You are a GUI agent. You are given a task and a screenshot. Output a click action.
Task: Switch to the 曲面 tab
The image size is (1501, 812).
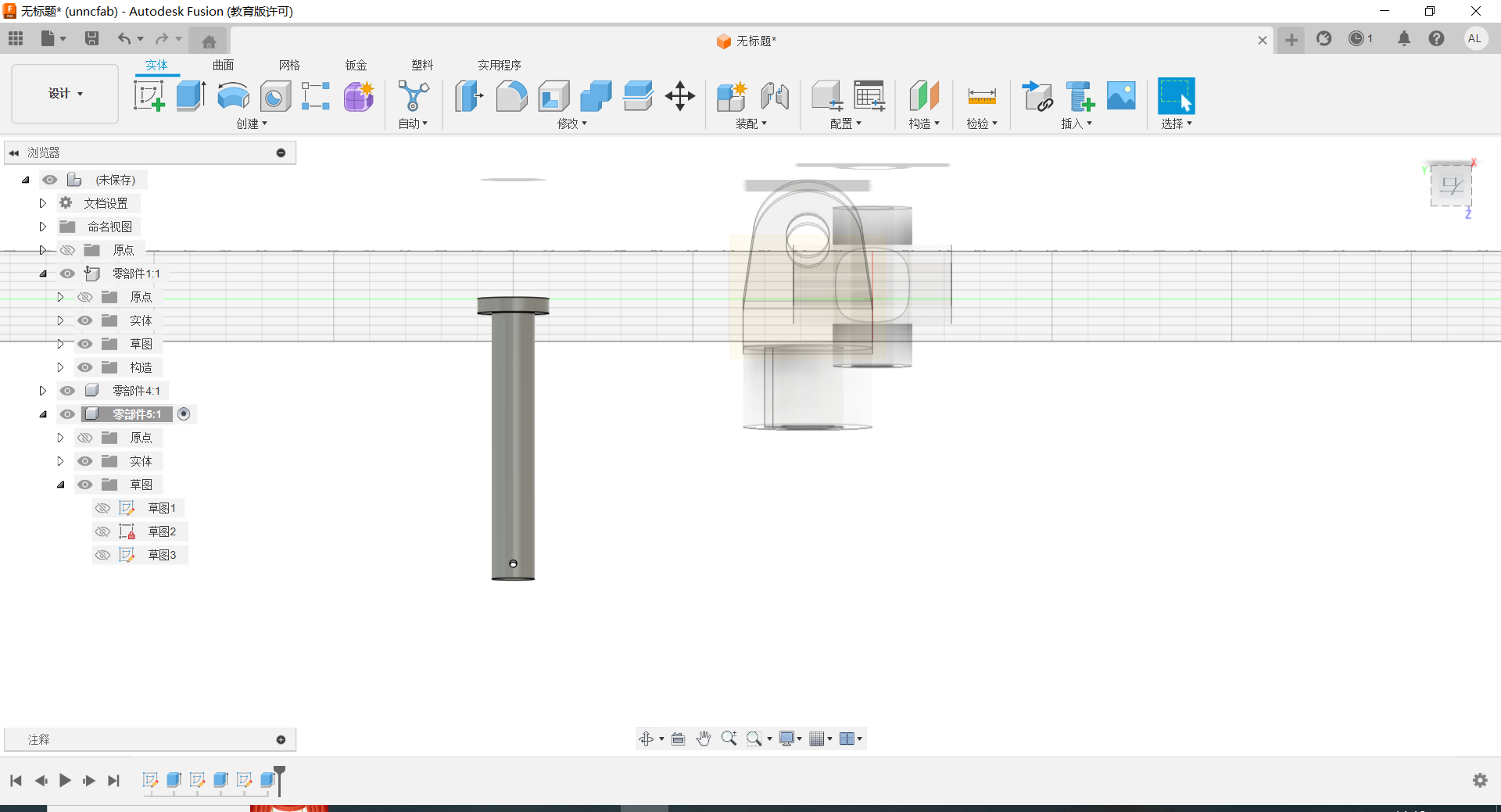click(223, 65)
